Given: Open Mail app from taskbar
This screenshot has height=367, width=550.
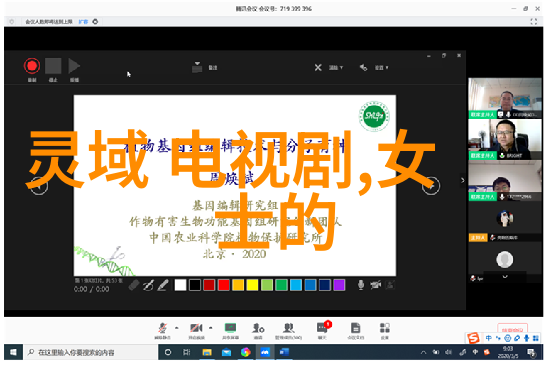Looking at the screenshot, I should [226, 352].
